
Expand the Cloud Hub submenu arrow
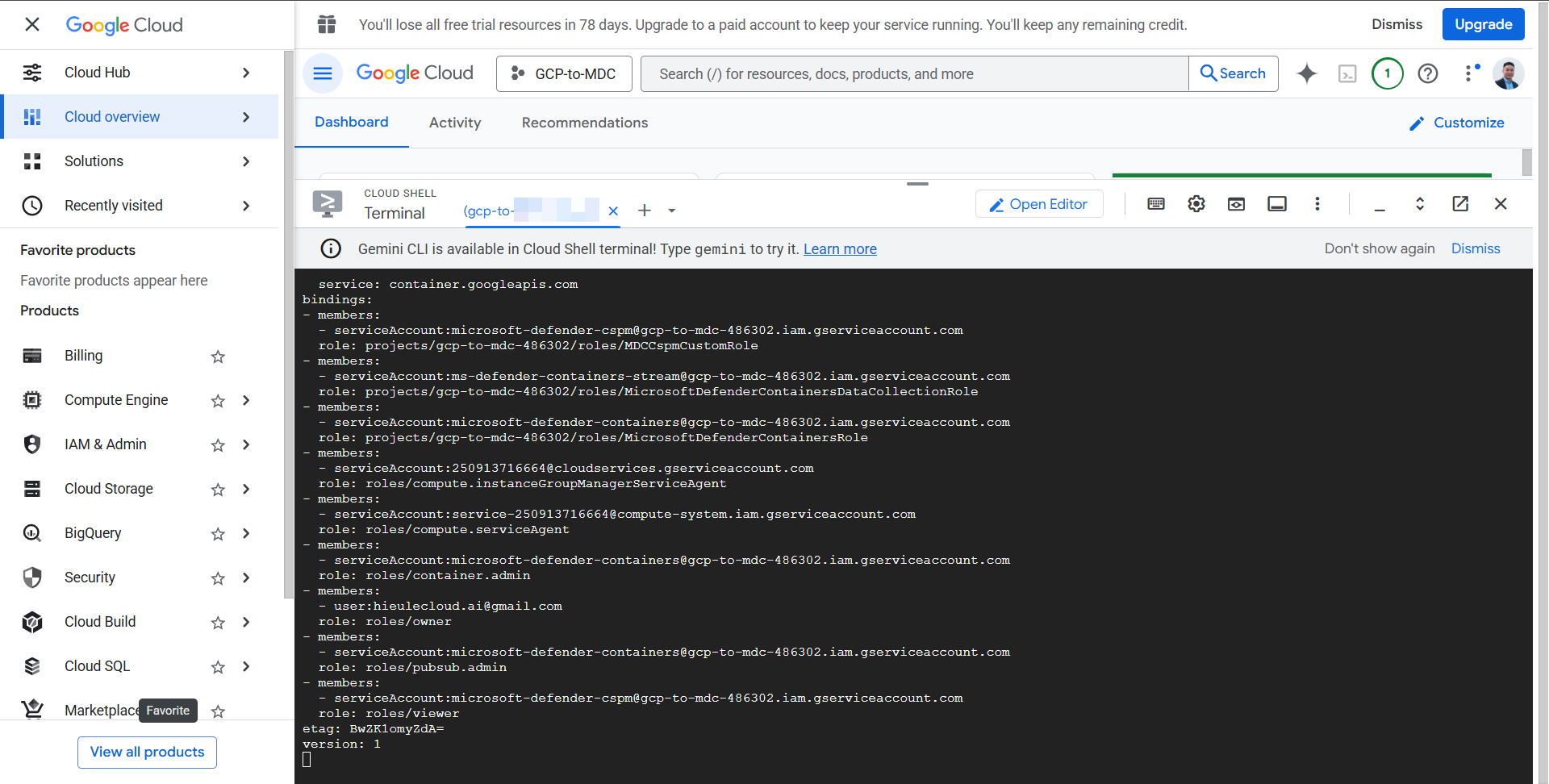(246, 73)
